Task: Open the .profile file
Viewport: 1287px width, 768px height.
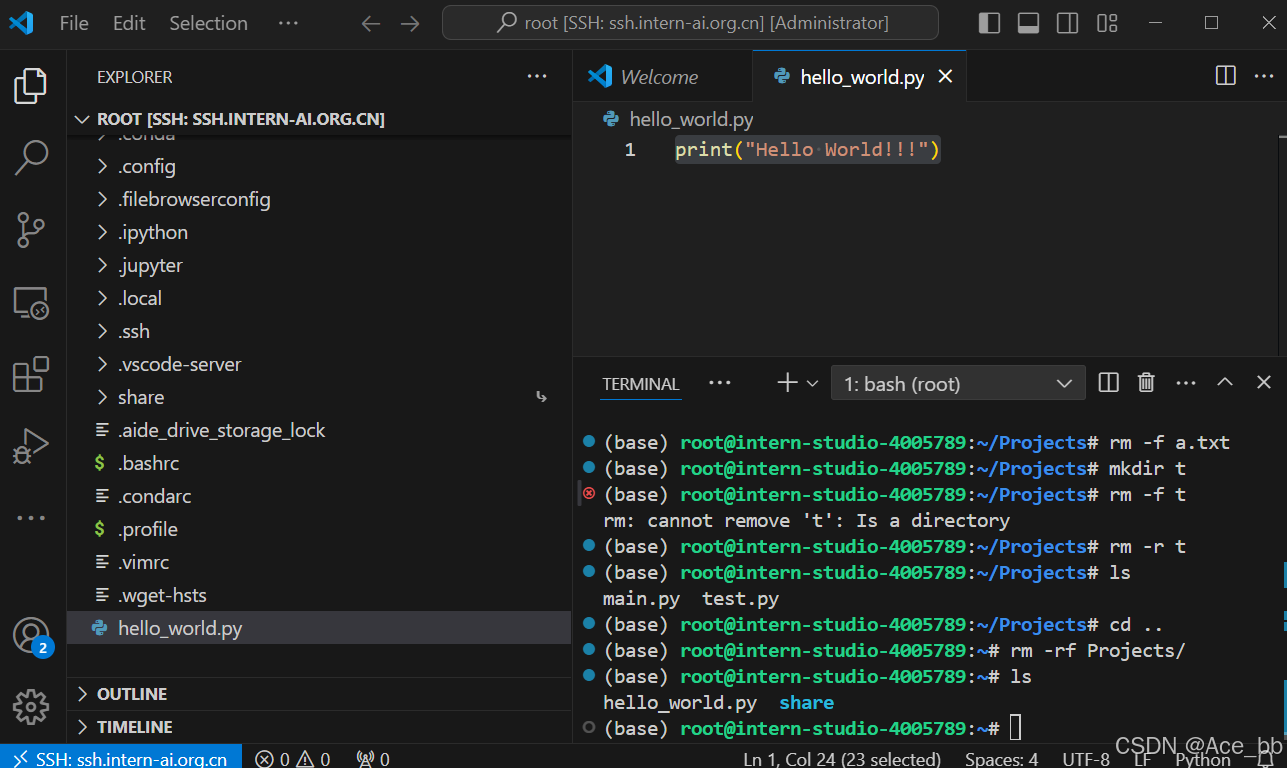Action: coord(319,529)
